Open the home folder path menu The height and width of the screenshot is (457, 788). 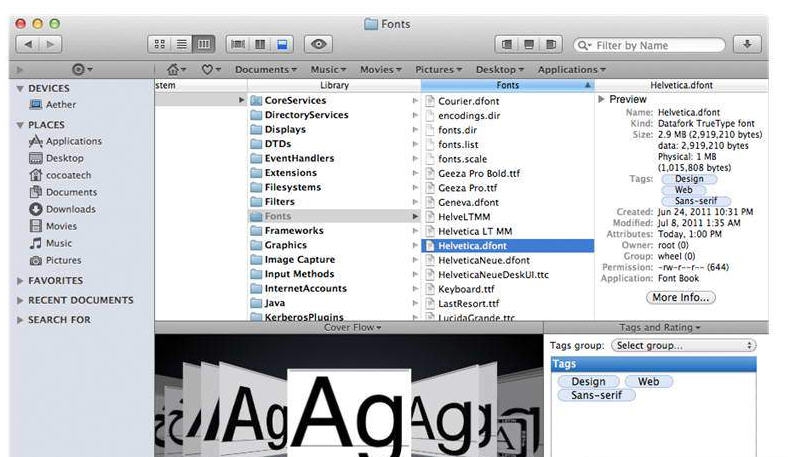tap(176, 69)
